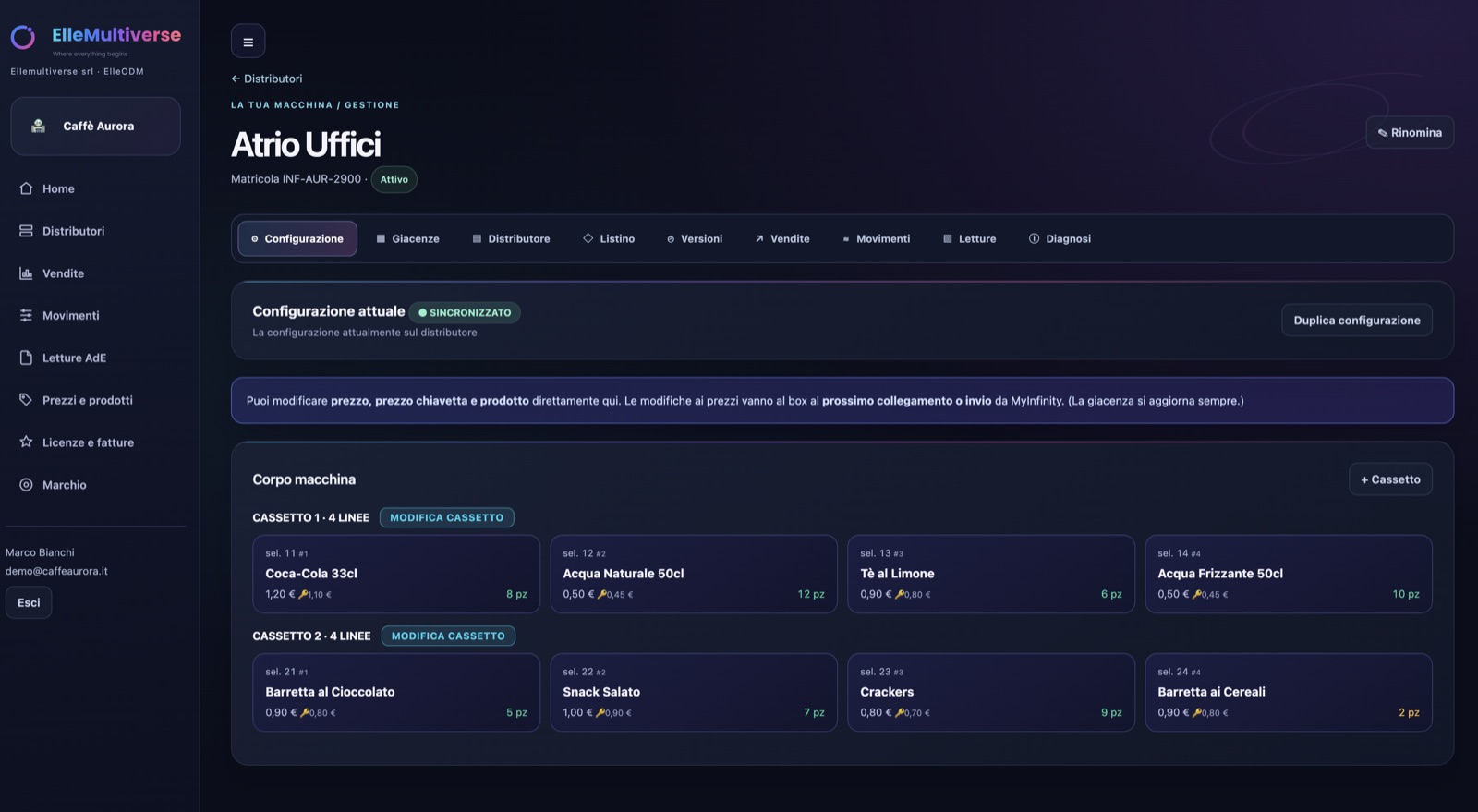This screenshot has width=1478, height=812.
Task: Open the Acqua Frizzante 50cl product card
Action: (x=1289, y=574)
